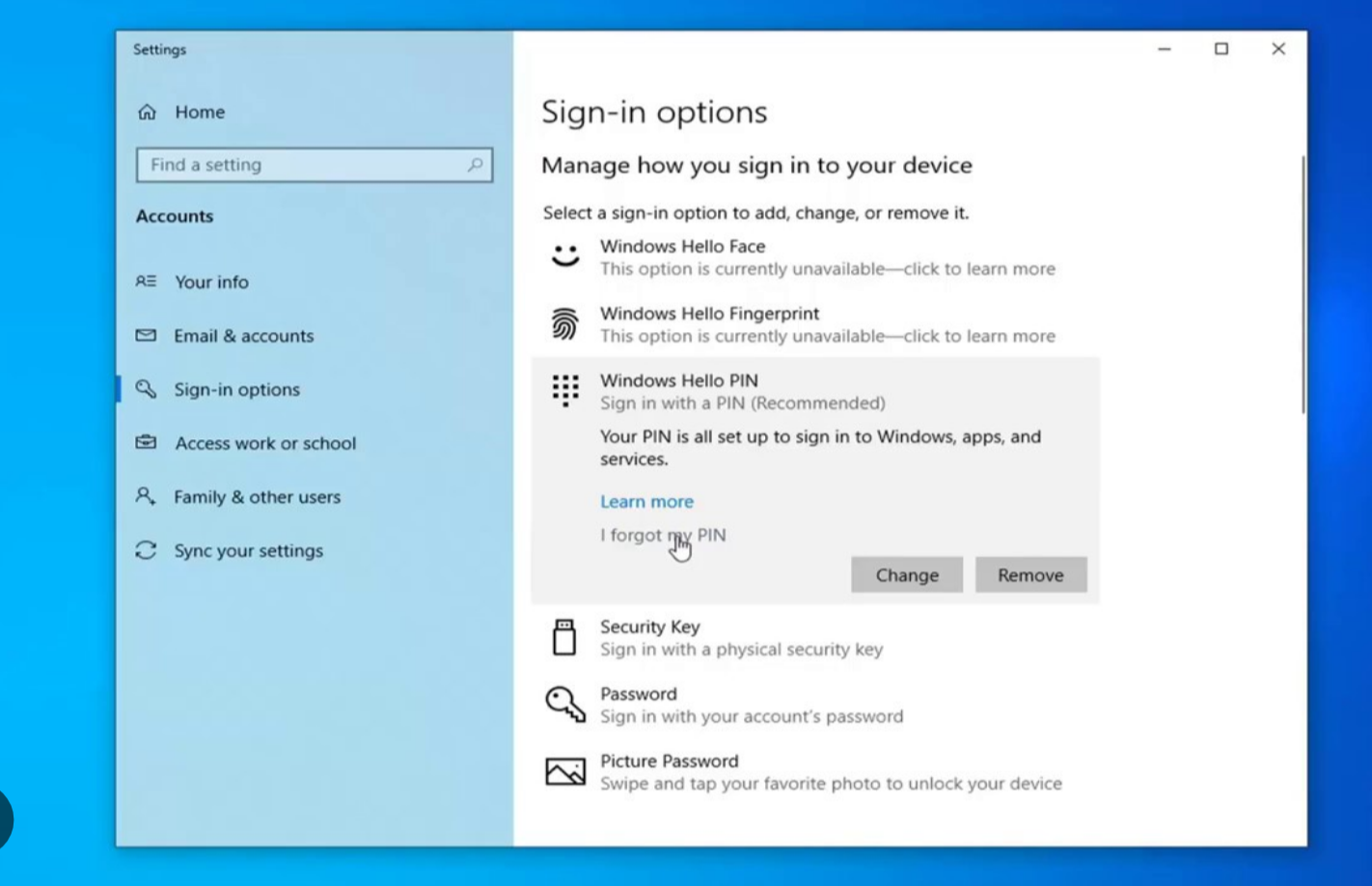This screenshot has height=886, width=1372.
Task: Click the 'Sign in with your account's password' text
Action: click(x=752, y=717)
